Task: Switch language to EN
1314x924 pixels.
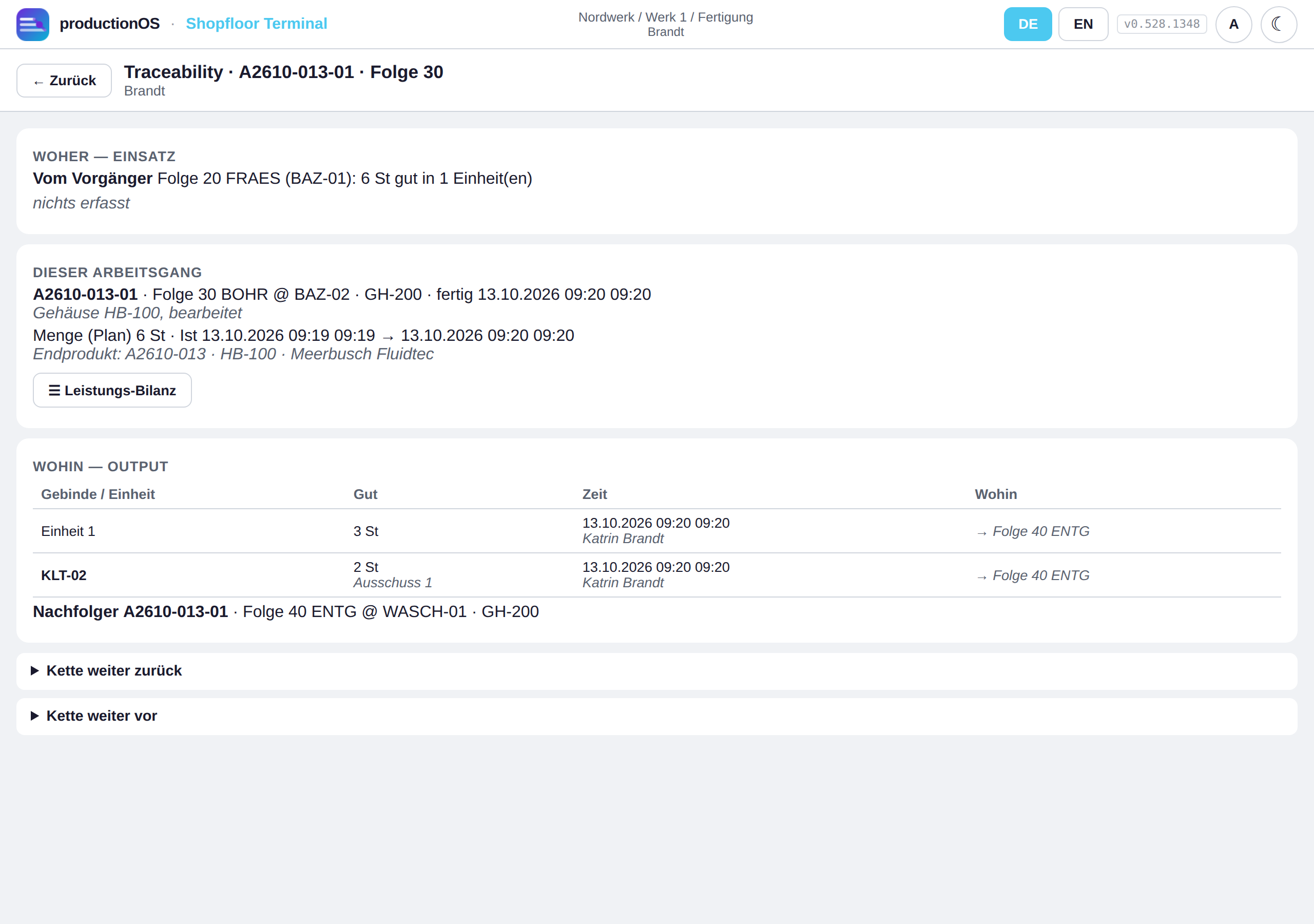Action: click(x=1083, y=24)
